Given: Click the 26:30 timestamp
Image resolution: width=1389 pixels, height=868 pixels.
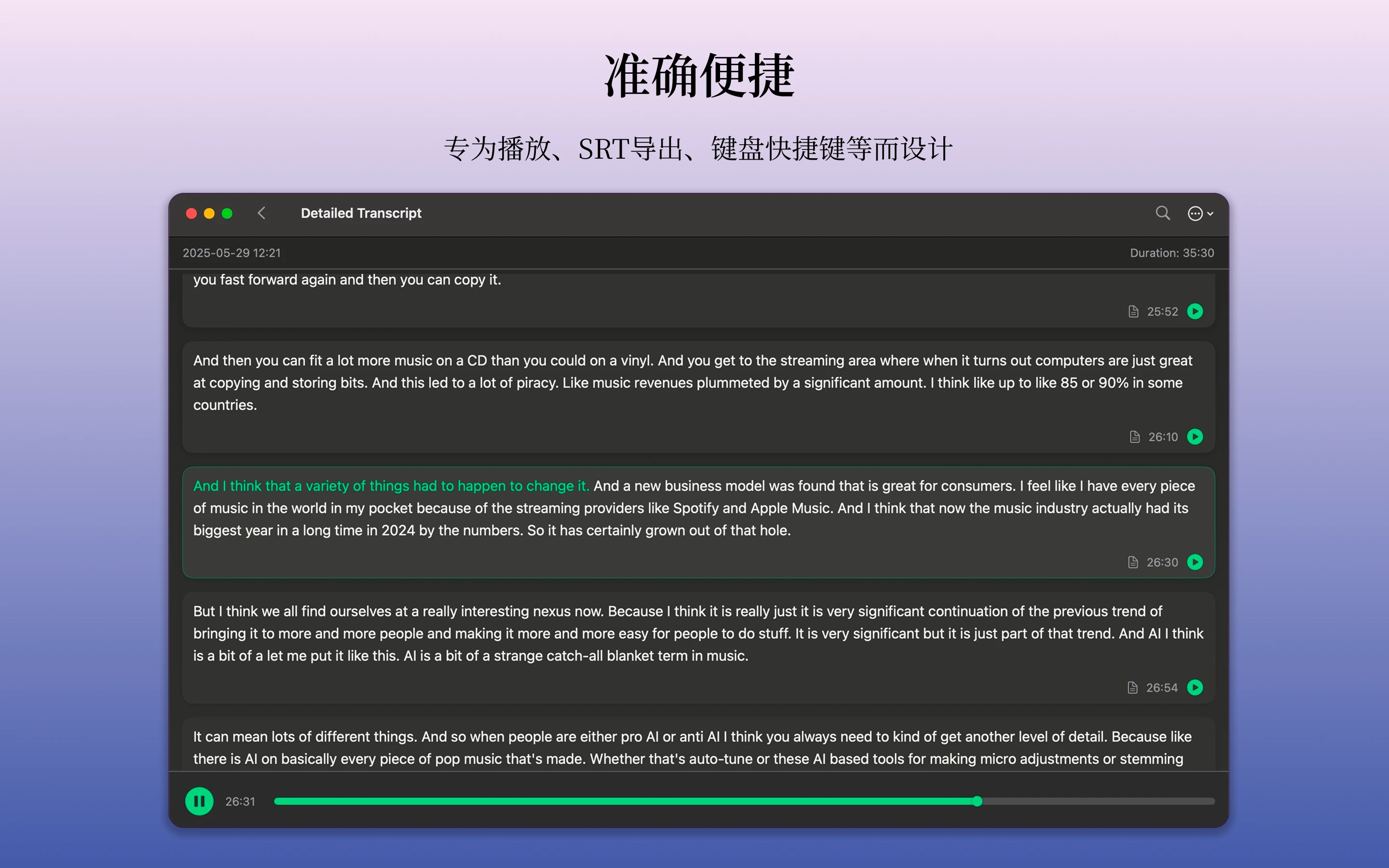Looking at the screenshot, I should [1162, 563].
